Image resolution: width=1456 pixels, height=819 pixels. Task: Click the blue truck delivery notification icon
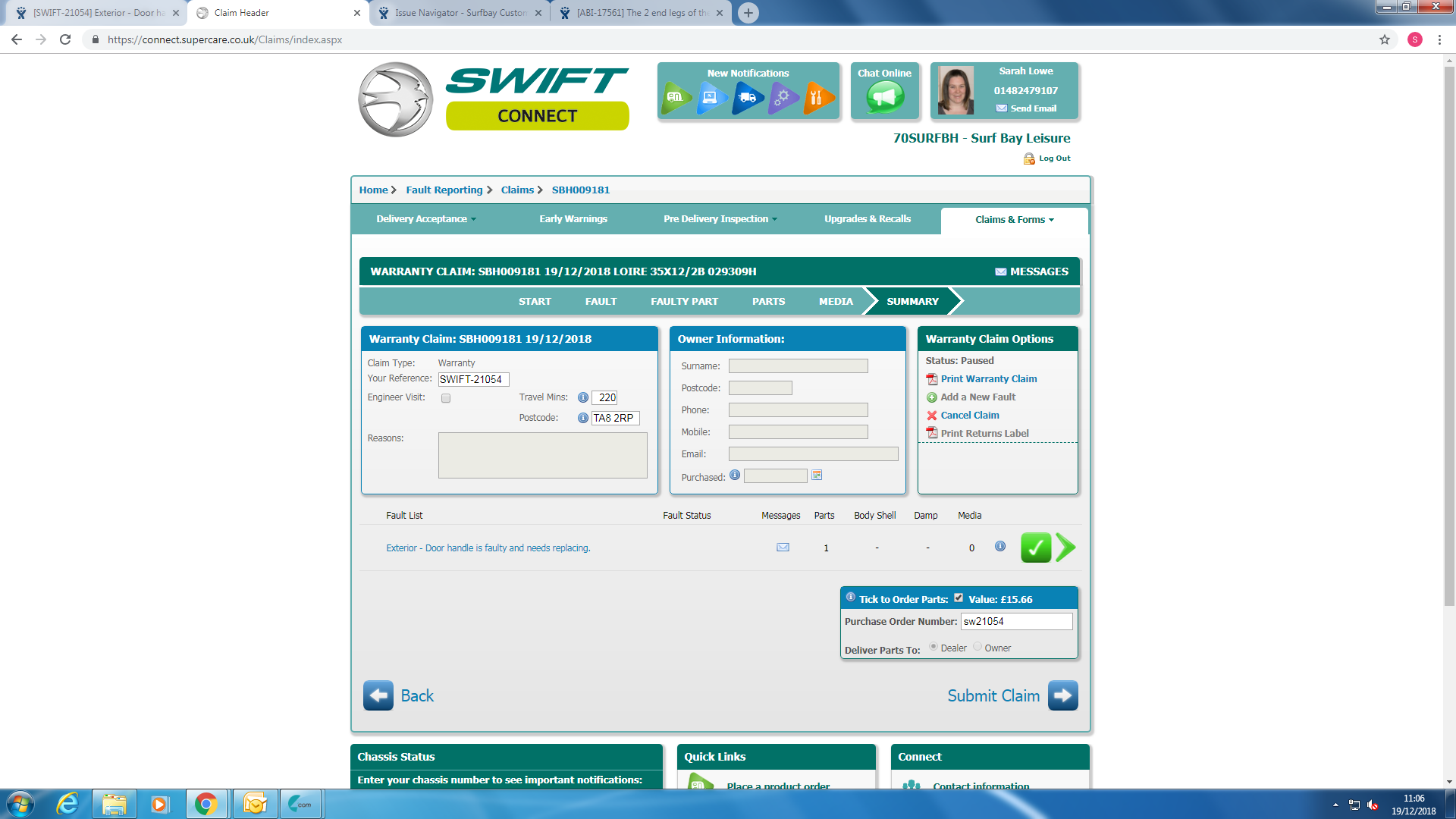tap(747, 98)
